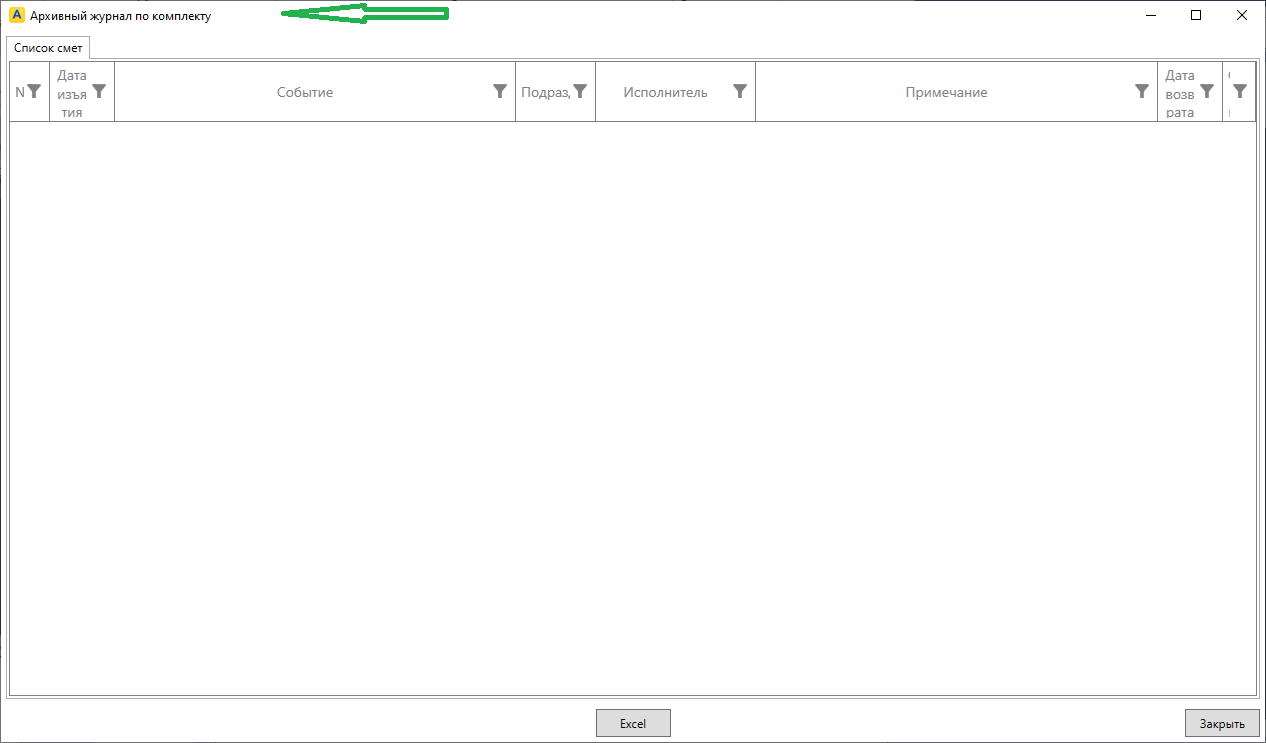Export the journal with the Excel button
1266x743 pixels.
coord(633,723)
